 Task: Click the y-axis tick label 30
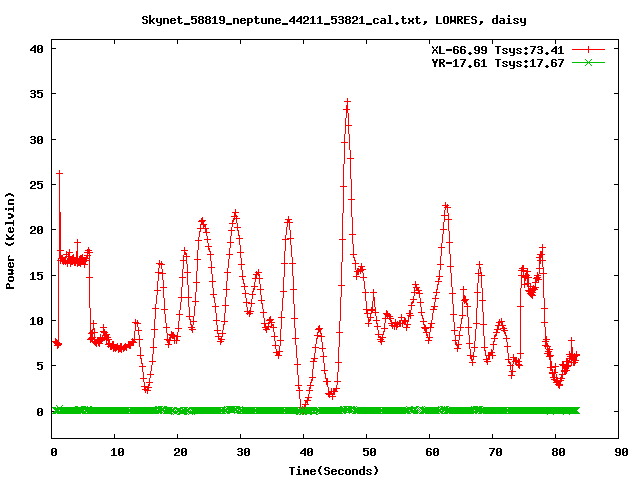click(x=36, y=140)
